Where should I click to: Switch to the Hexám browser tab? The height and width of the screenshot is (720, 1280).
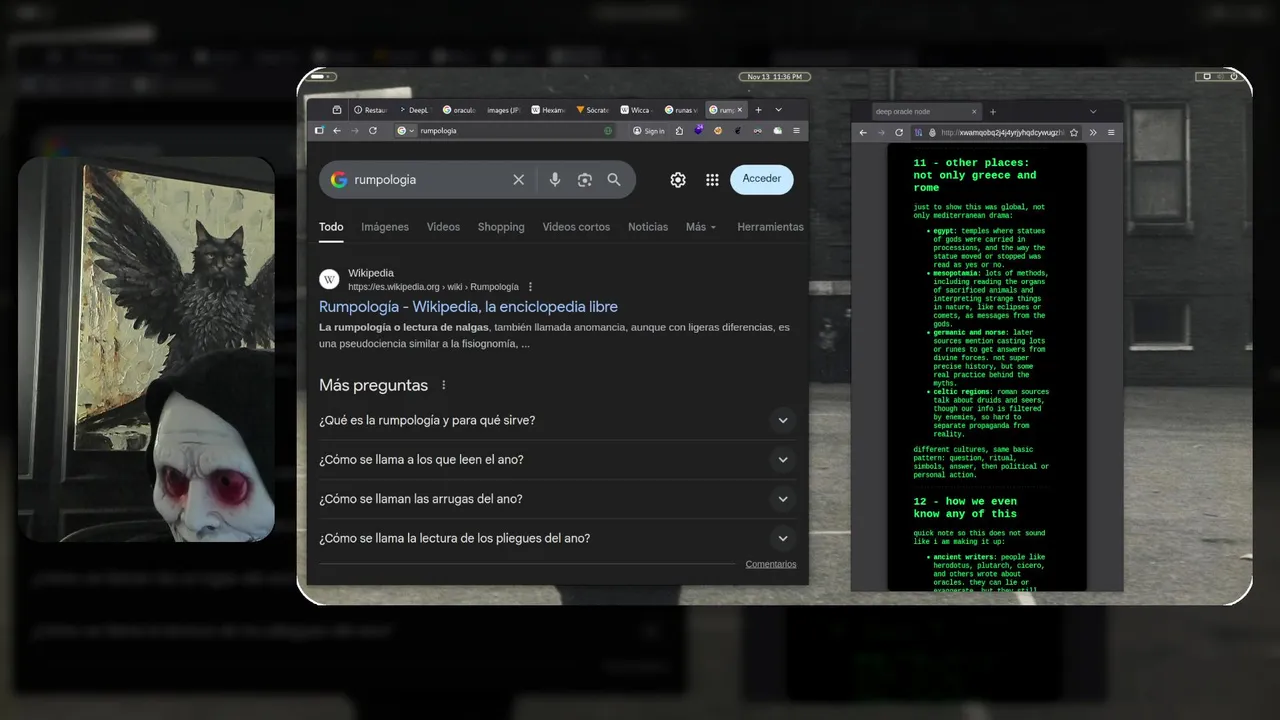[548, 110]
